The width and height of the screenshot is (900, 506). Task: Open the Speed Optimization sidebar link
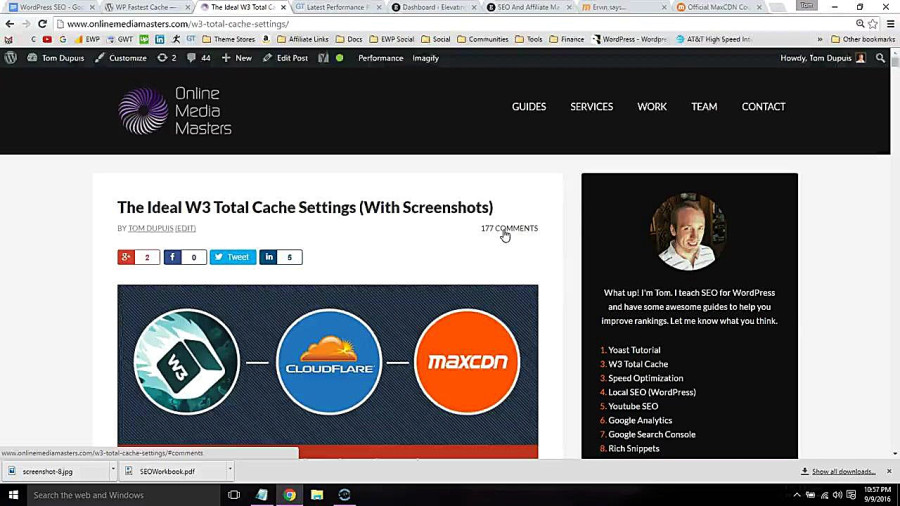[646, 378]
